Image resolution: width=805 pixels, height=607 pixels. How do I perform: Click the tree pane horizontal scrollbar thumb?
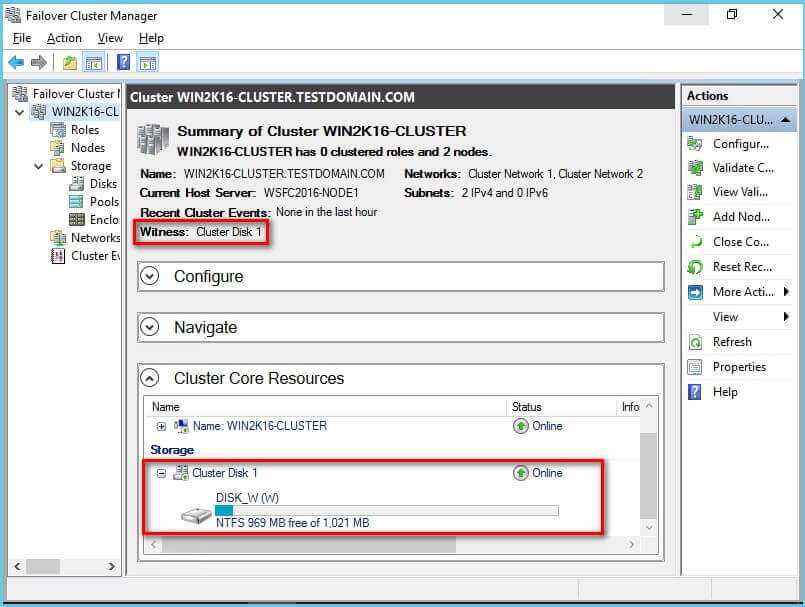[x=43, y=566]
